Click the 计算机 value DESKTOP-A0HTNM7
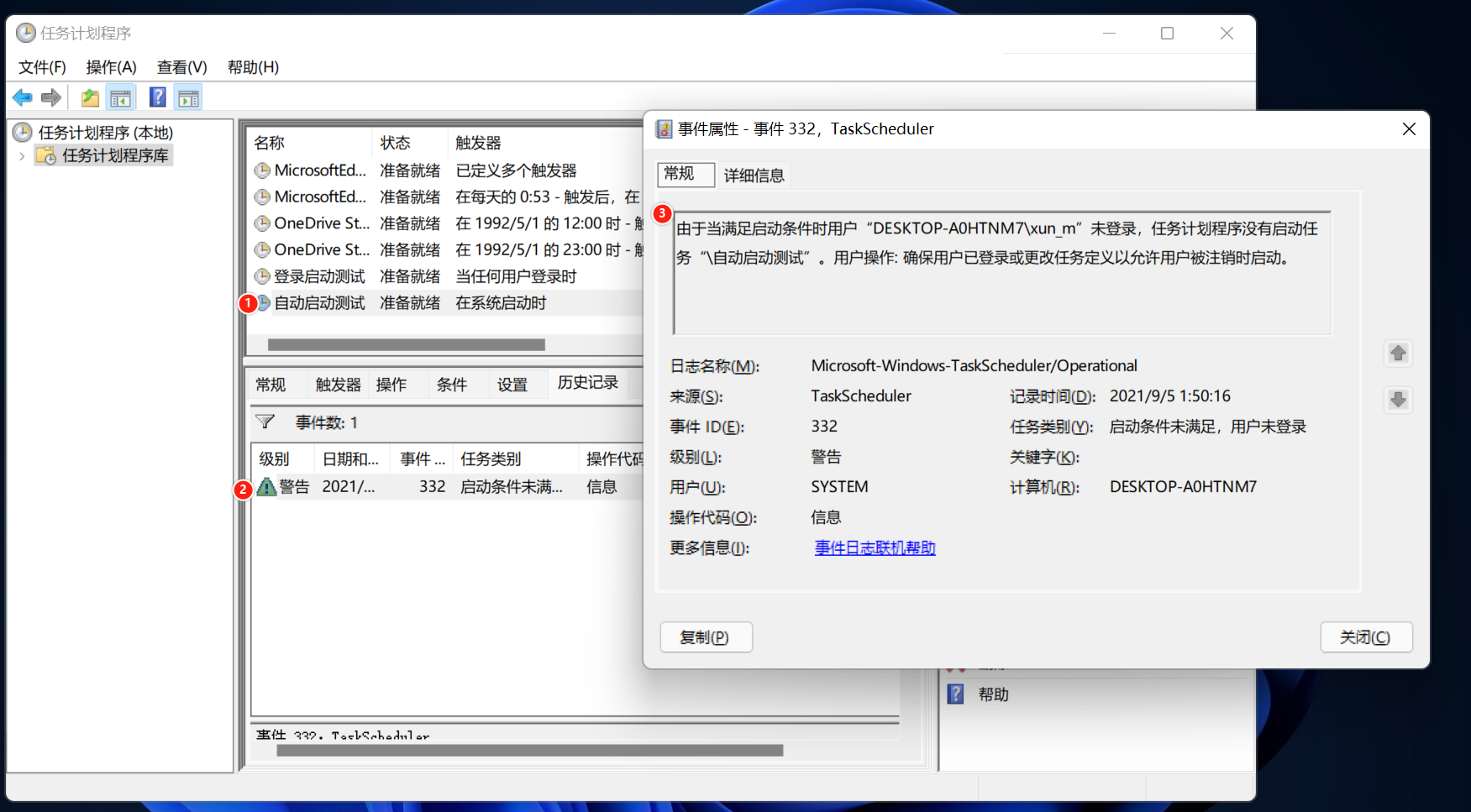1471x812 pixels. click(1183, 487)
